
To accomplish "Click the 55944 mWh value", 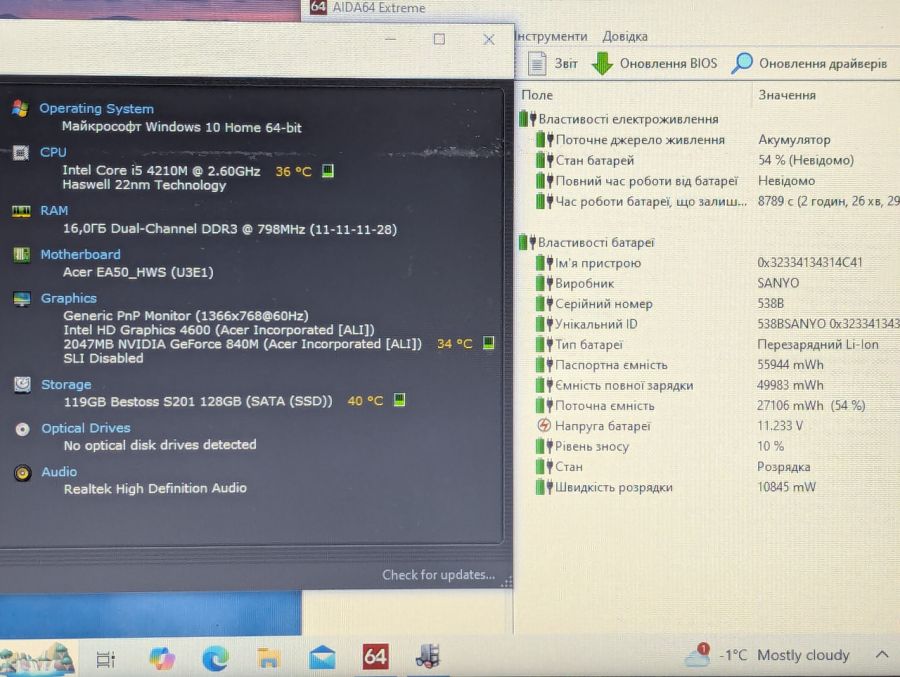I will (790, 365).
